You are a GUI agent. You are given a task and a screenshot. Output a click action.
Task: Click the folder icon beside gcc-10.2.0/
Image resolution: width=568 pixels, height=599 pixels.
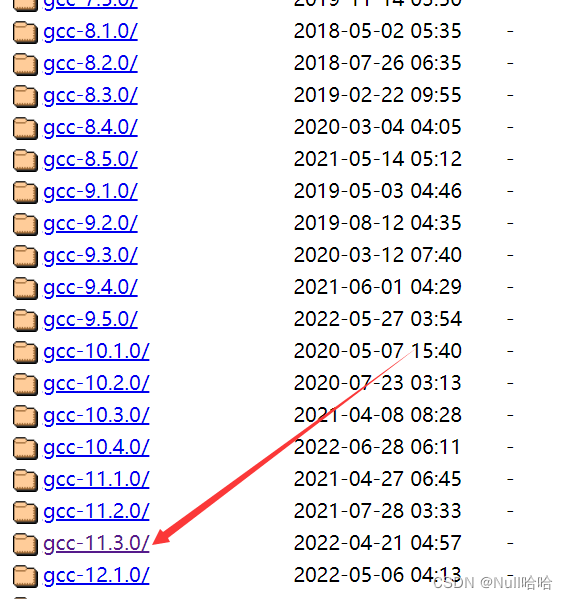(x=25, y=385)
